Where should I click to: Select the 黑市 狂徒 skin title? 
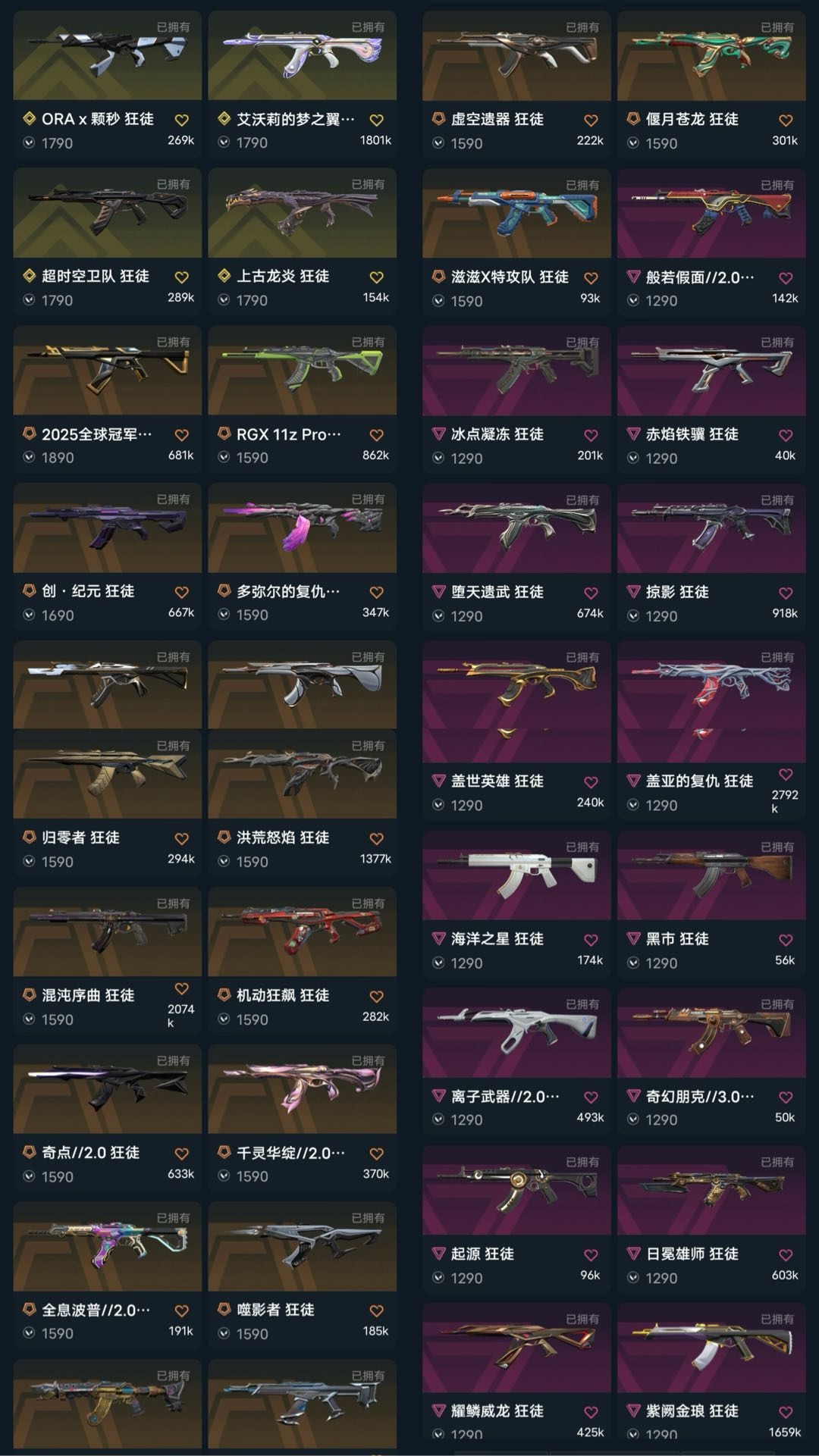click(x=676, y=939)
